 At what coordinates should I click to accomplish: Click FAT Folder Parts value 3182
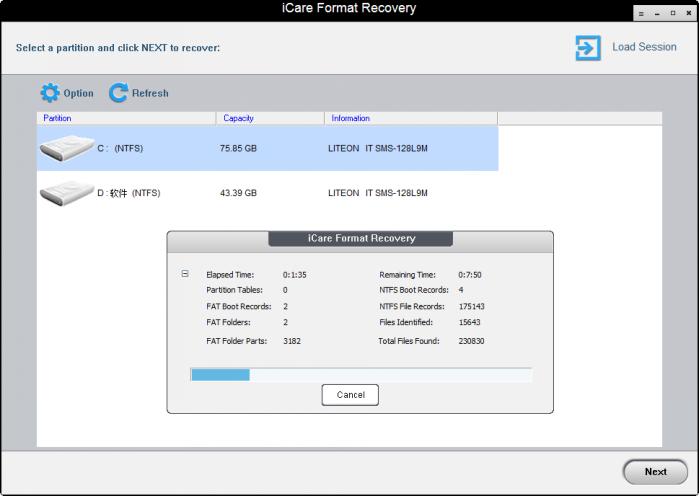pyautogui.click(x=292, y=341)
